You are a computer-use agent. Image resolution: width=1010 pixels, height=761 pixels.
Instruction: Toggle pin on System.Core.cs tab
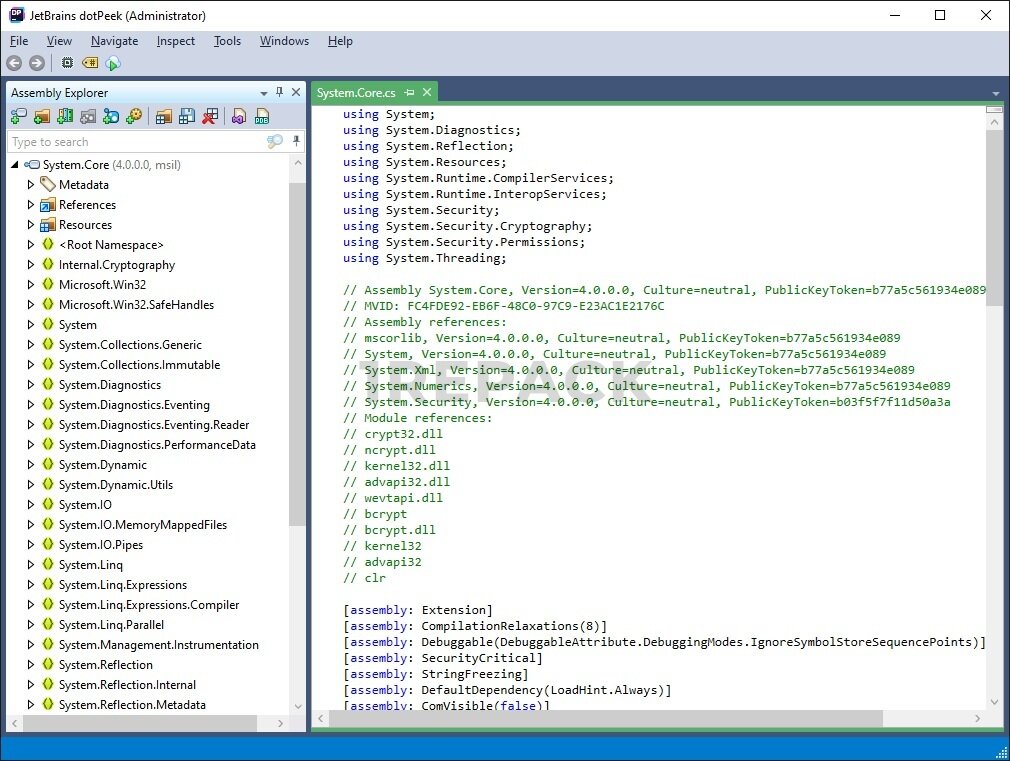coord(409,93)
